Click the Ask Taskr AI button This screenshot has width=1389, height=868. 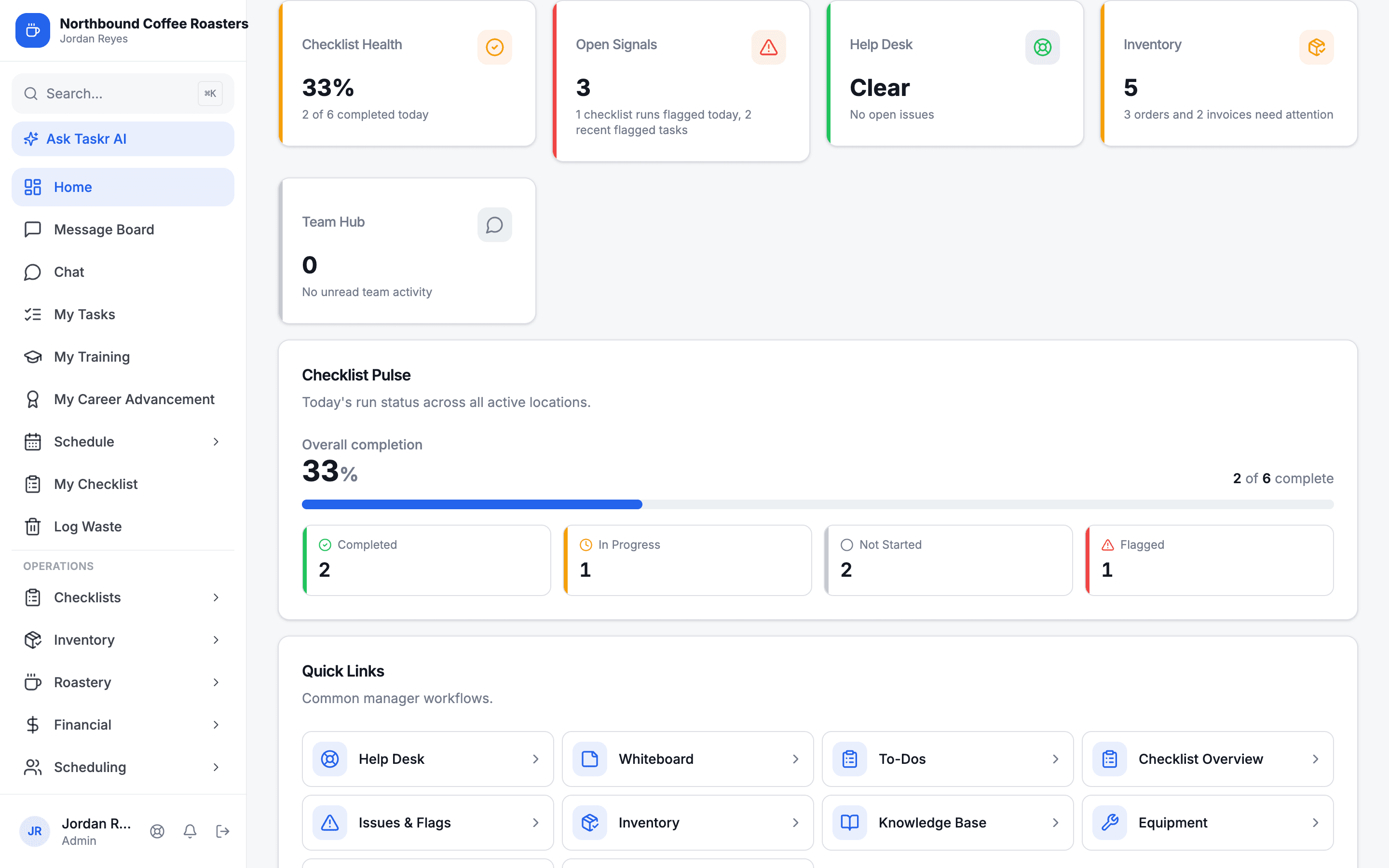tap(123, 139)
